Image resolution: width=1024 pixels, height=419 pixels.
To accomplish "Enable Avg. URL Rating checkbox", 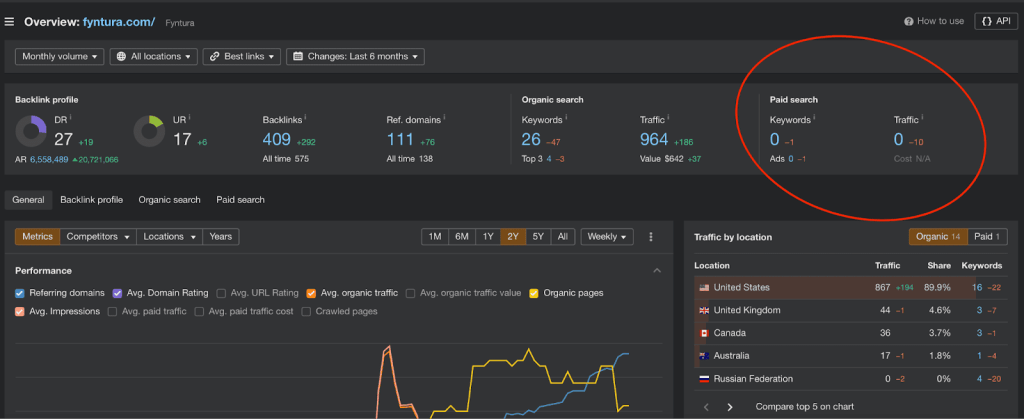I will coord(222,293).
